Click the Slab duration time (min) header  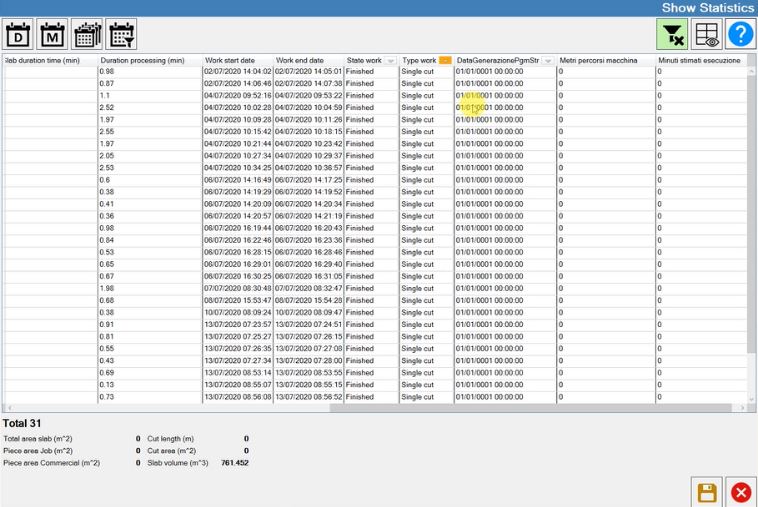(x=42, y=60)
